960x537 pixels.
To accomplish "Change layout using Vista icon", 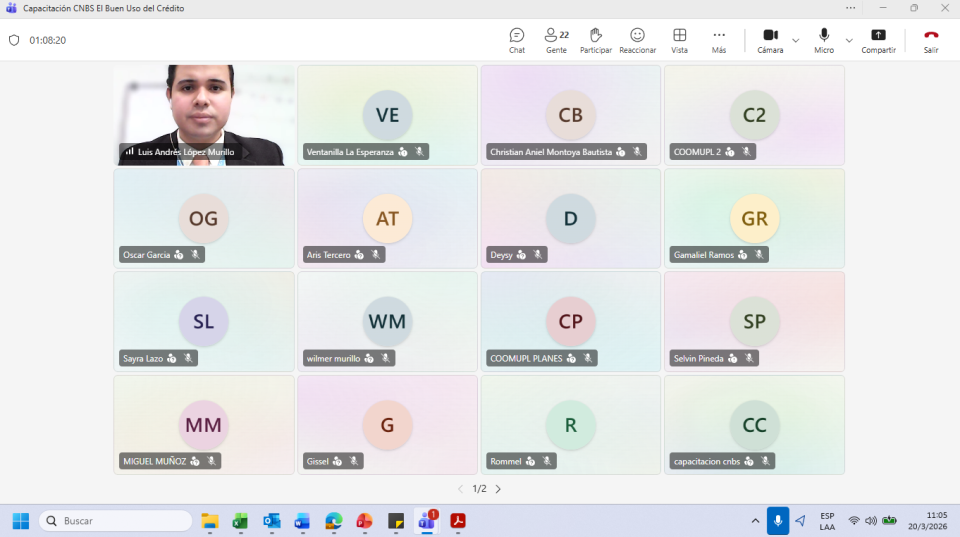I will [x=679, y=40].
